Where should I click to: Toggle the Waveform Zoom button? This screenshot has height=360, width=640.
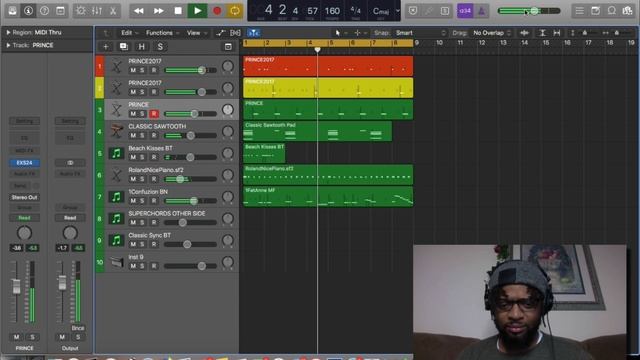[524, 33]
